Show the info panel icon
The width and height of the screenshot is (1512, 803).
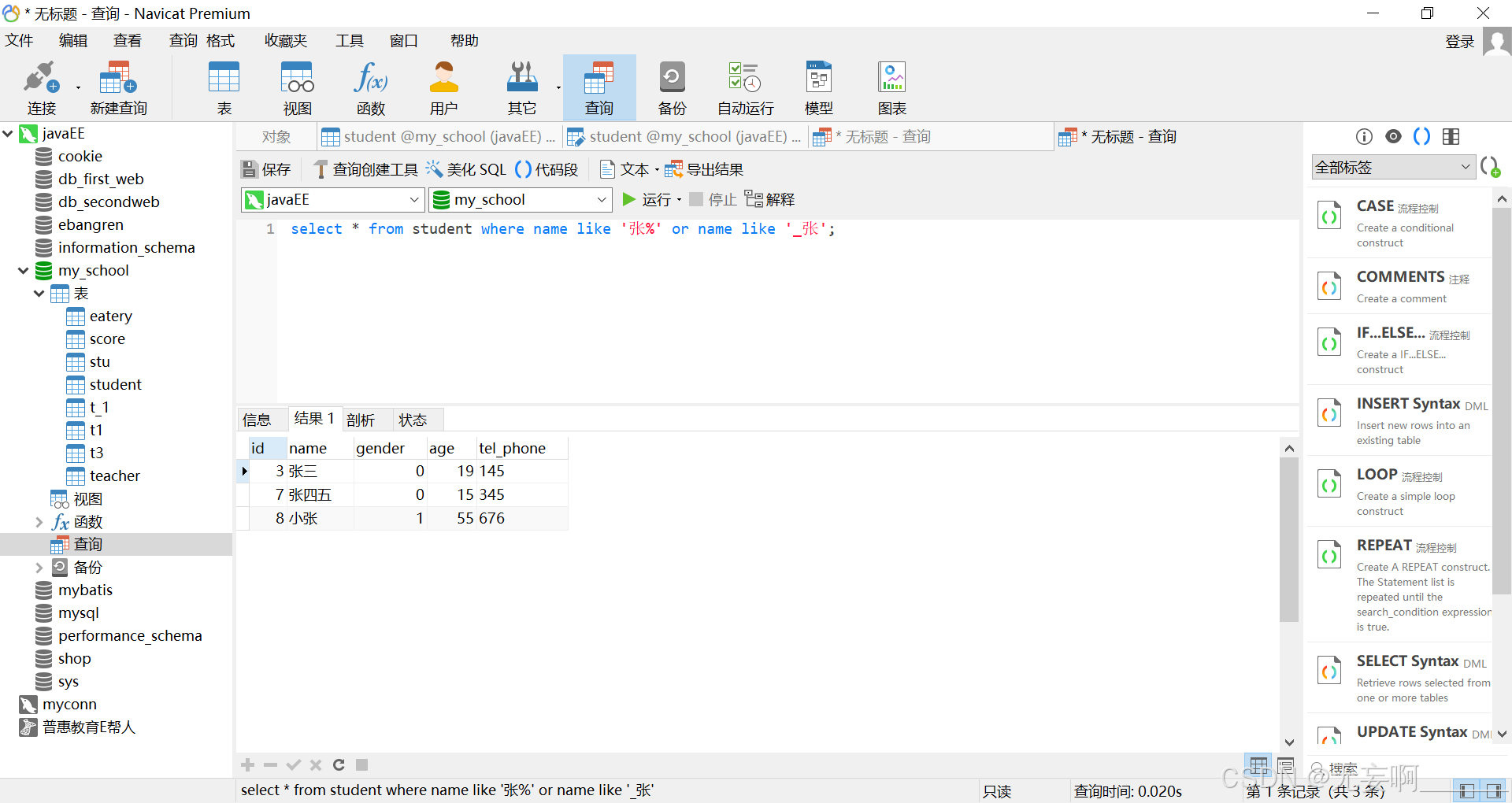point(1364,136)
